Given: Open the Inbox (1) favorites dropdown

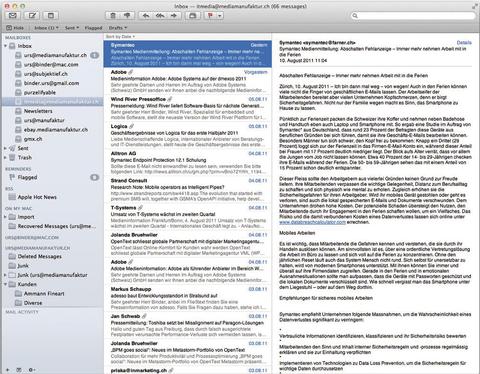Looking at the screenshot, I should pos(46,28).
